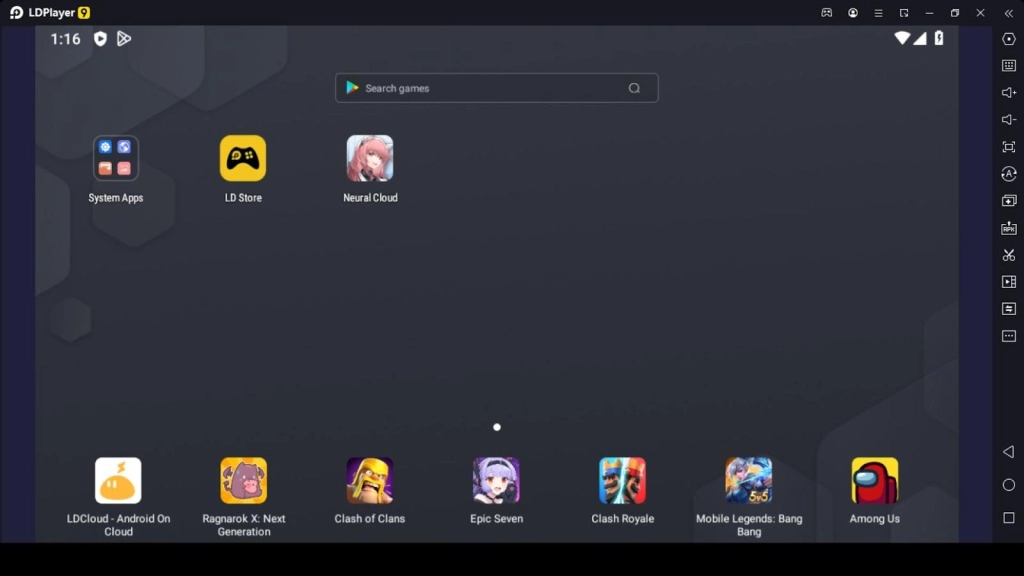Open the hamburger menu in the title bar
This screenshot has height=576, width=1024.
tap(878, 13)
